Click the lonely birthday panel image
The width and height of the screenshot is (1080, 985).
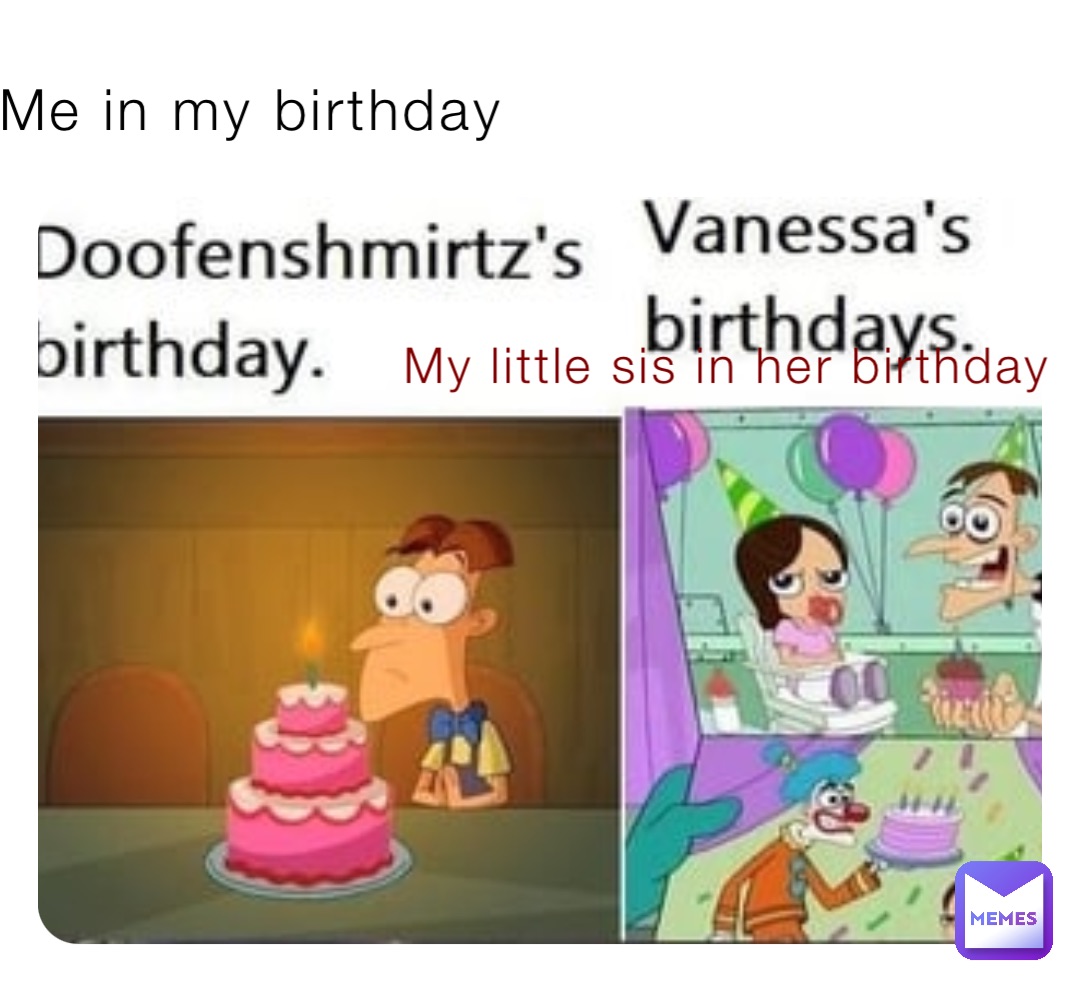329,679
